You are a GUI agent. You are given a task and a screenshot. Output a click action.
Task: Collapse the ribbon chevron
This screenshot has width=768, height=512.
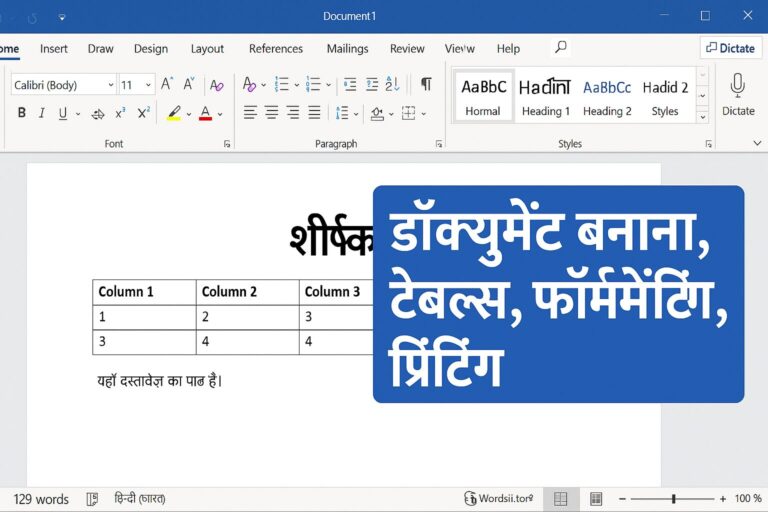(757, 143)
